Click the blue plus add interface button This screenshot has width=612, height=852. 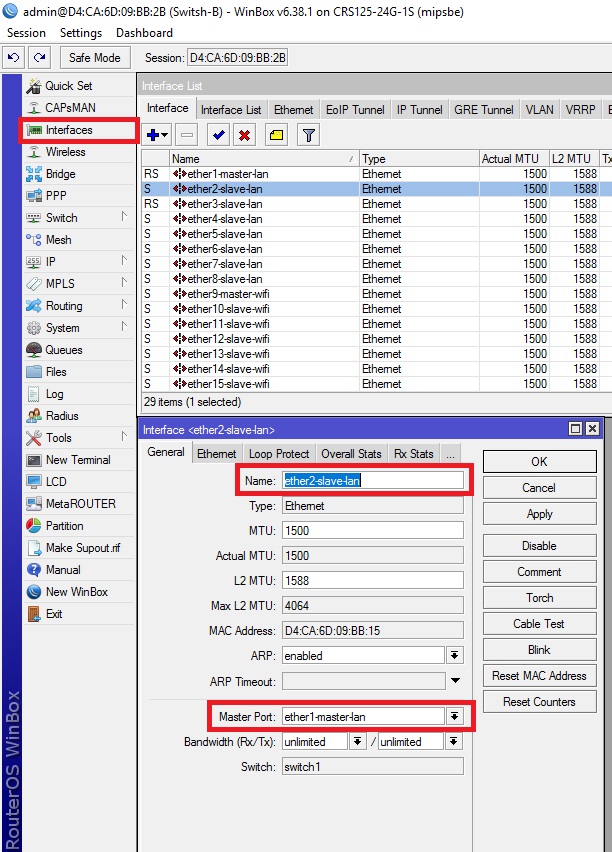coord(157,135)
